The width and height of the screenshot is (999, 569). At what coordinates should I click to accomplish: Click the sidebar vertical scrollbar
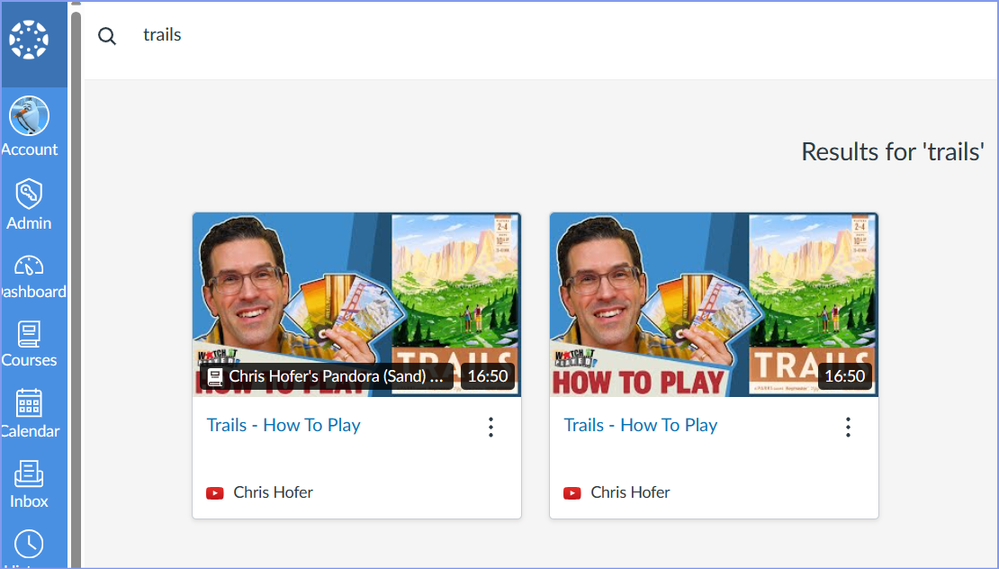[x=76, y=280]
